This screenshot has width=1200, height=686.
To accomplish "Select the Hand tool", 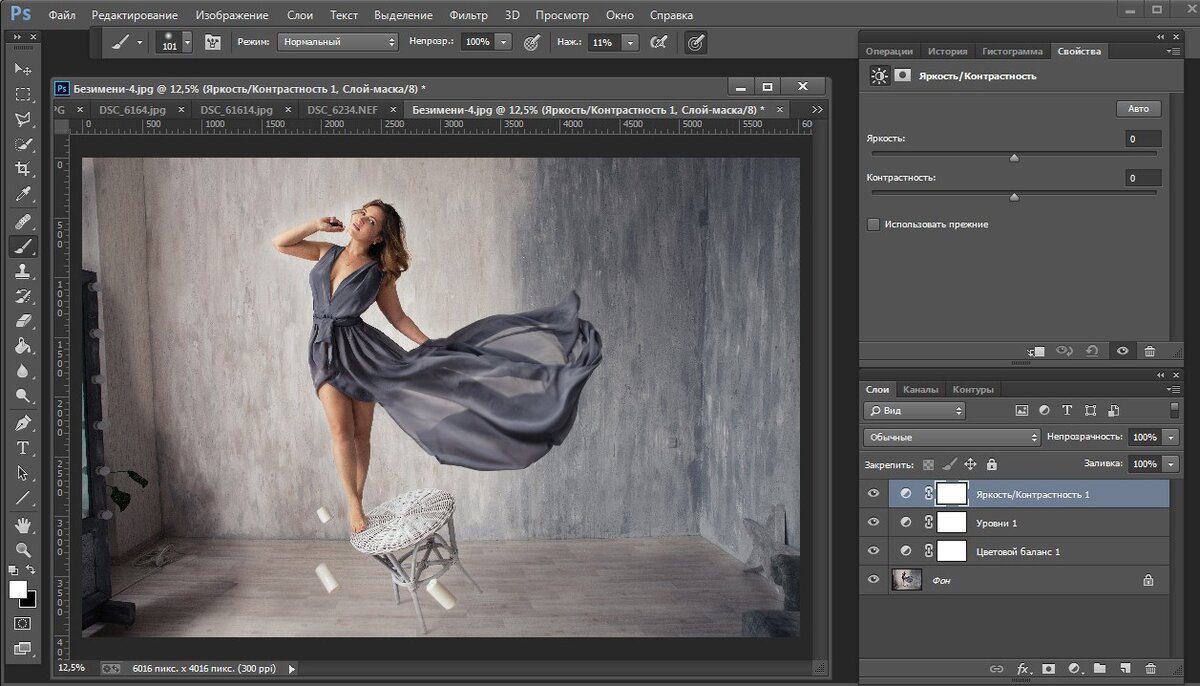I will click(x=23, y=525).
